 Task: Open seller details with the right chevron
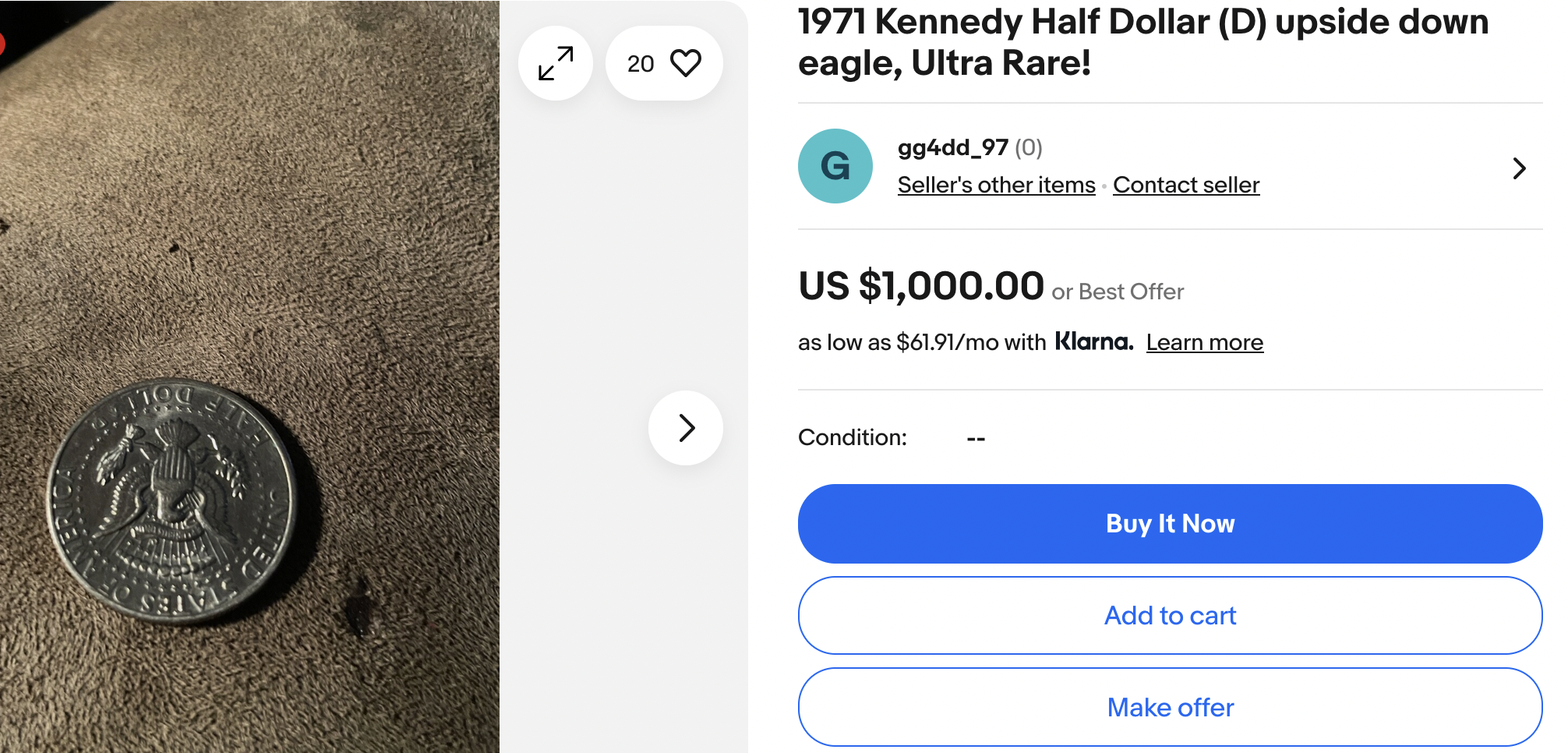[x=1519, y=168]
